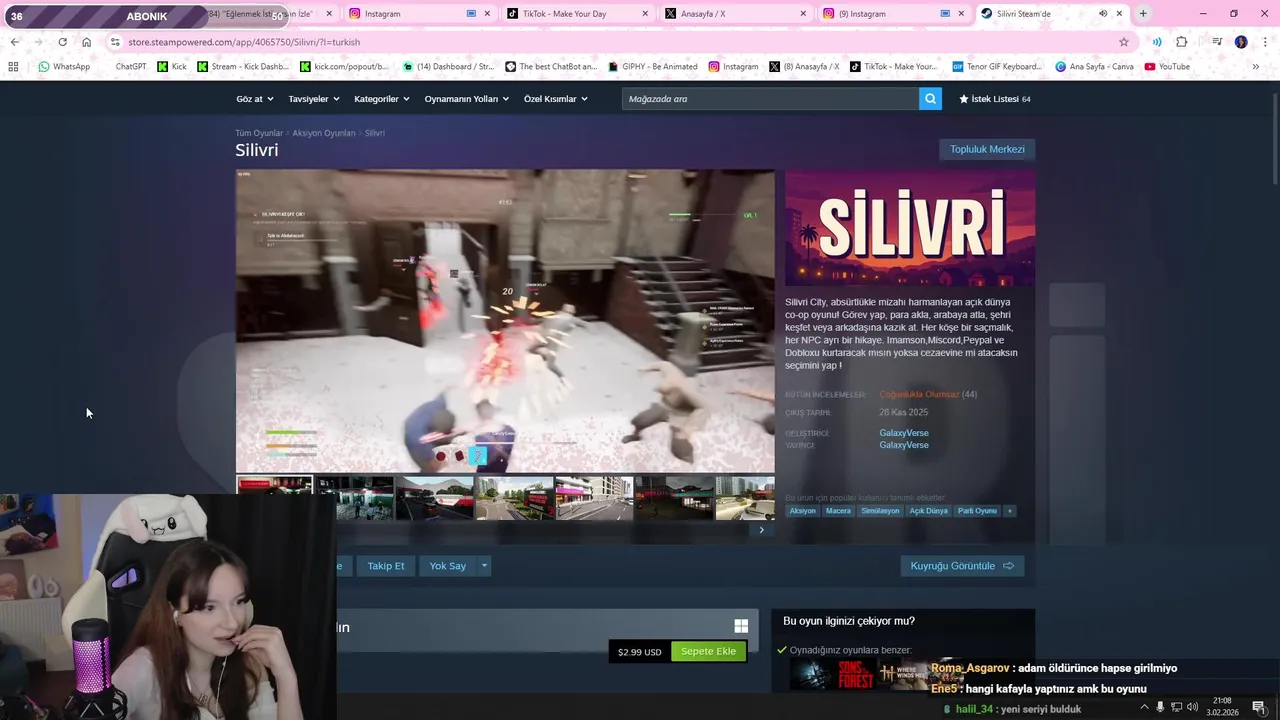Expand the Kategoriler menu
Screen dimensions: 1280x720
point(382,99)
